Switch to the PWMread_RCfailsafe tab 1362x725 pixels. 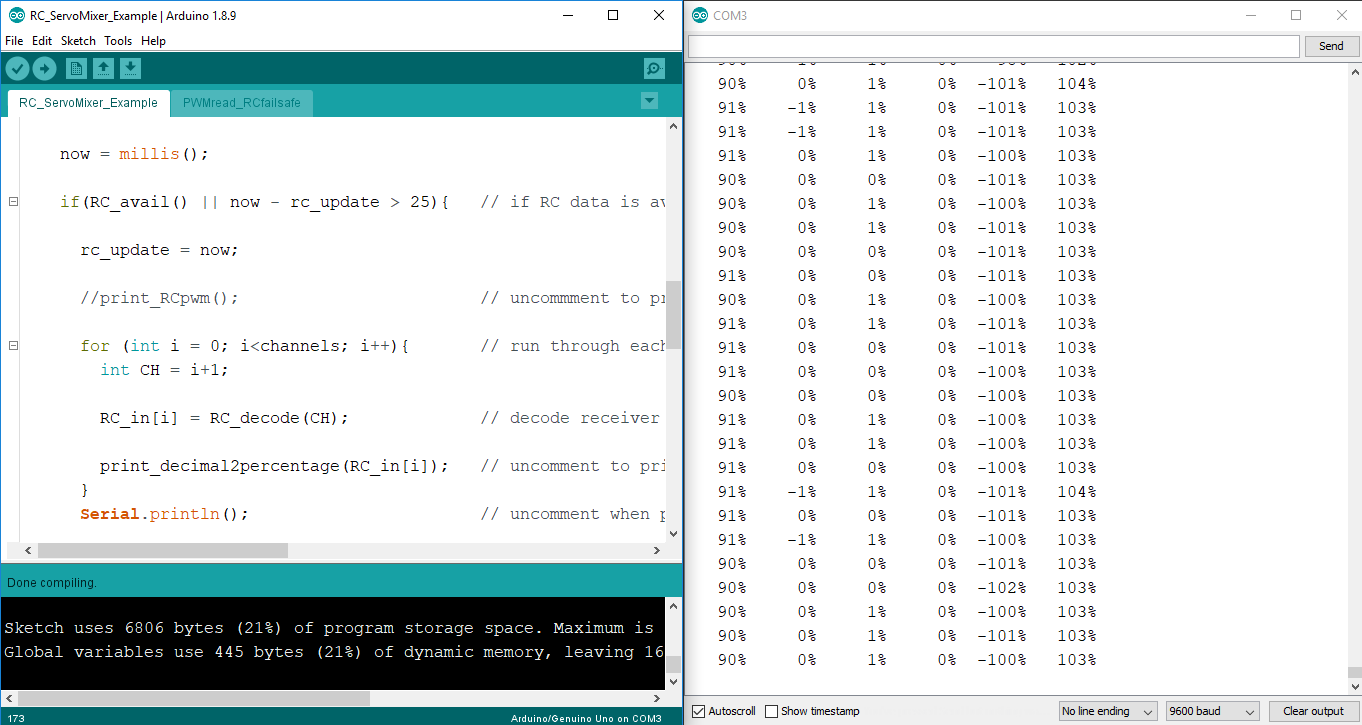tap(241, 102)
